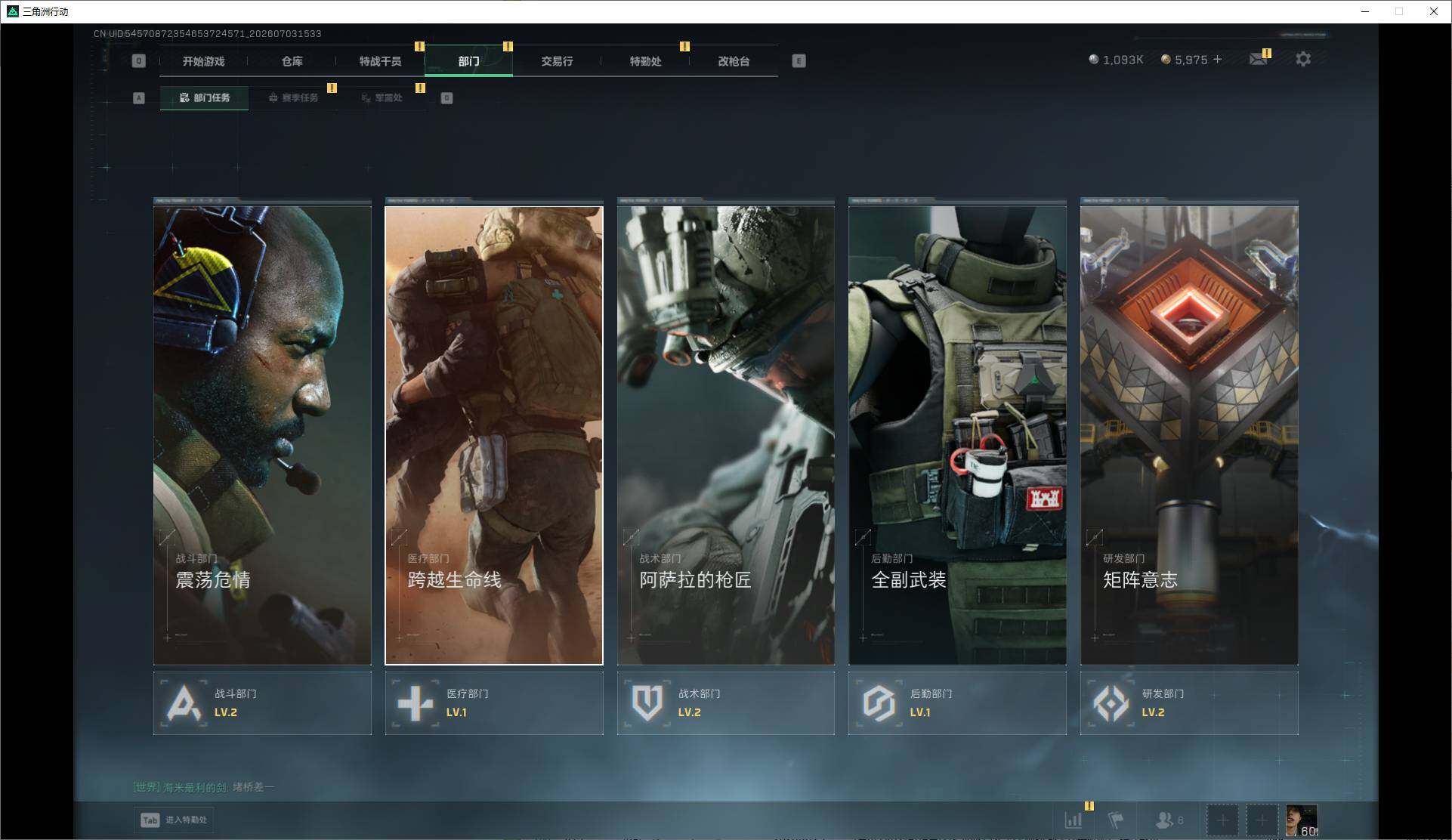
Task: Click the 研发部门 diamond emblem icon
Action: tap(1111, 703)
